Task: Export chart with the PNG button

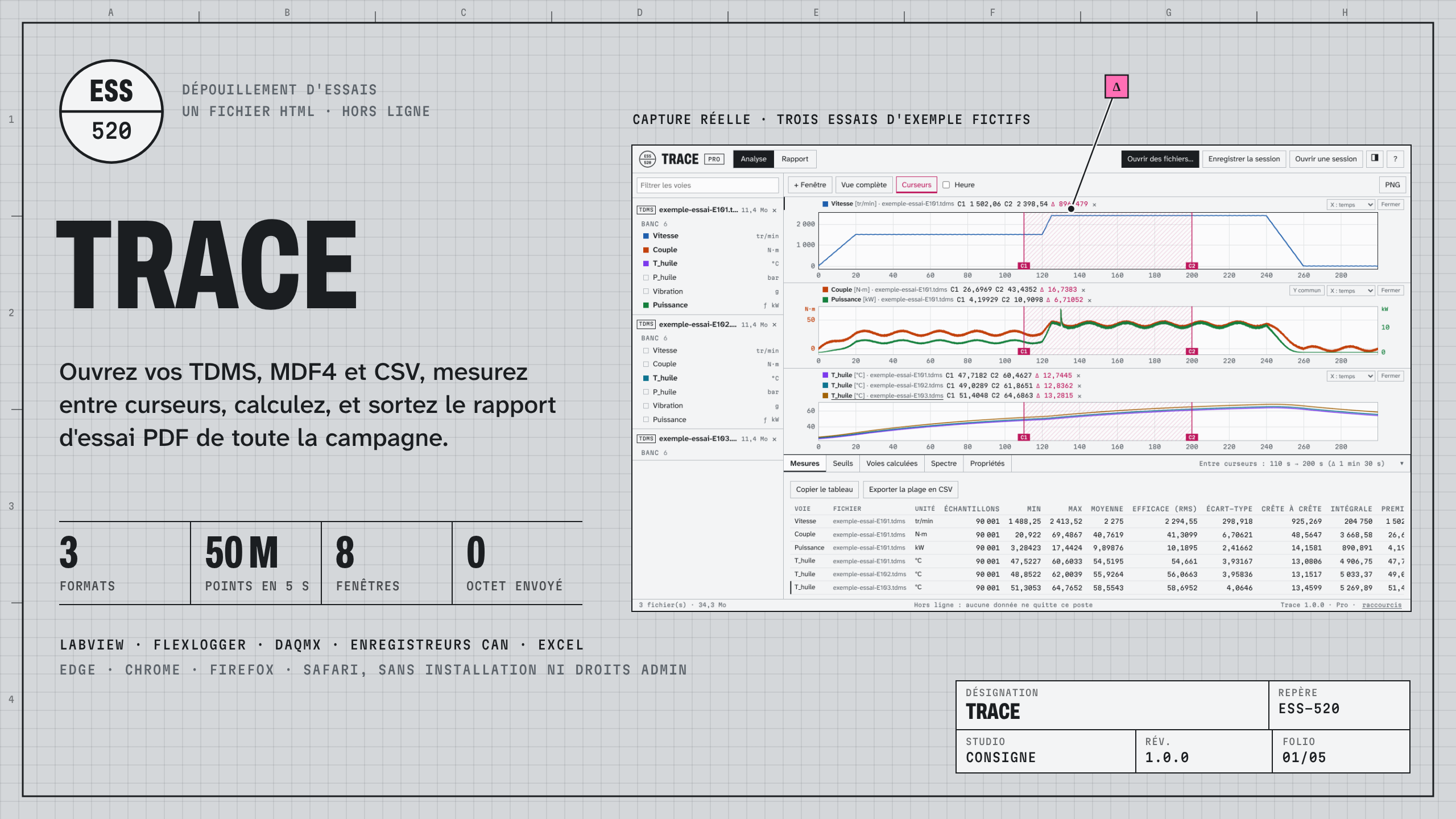Action: point(1392,185)
